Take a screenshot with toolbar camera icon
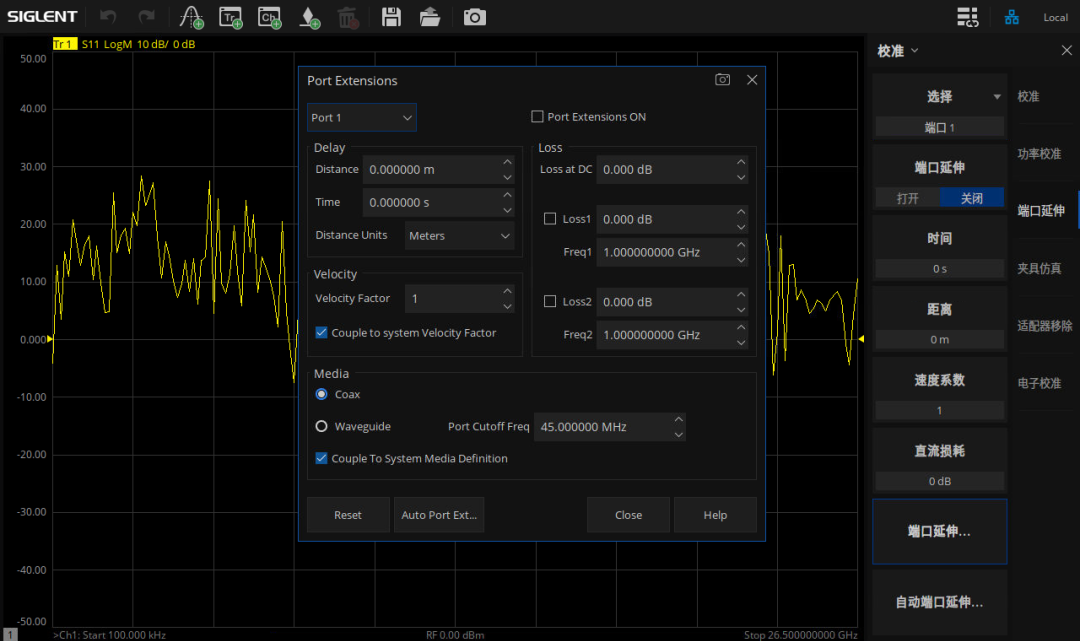 pos(474,17)
